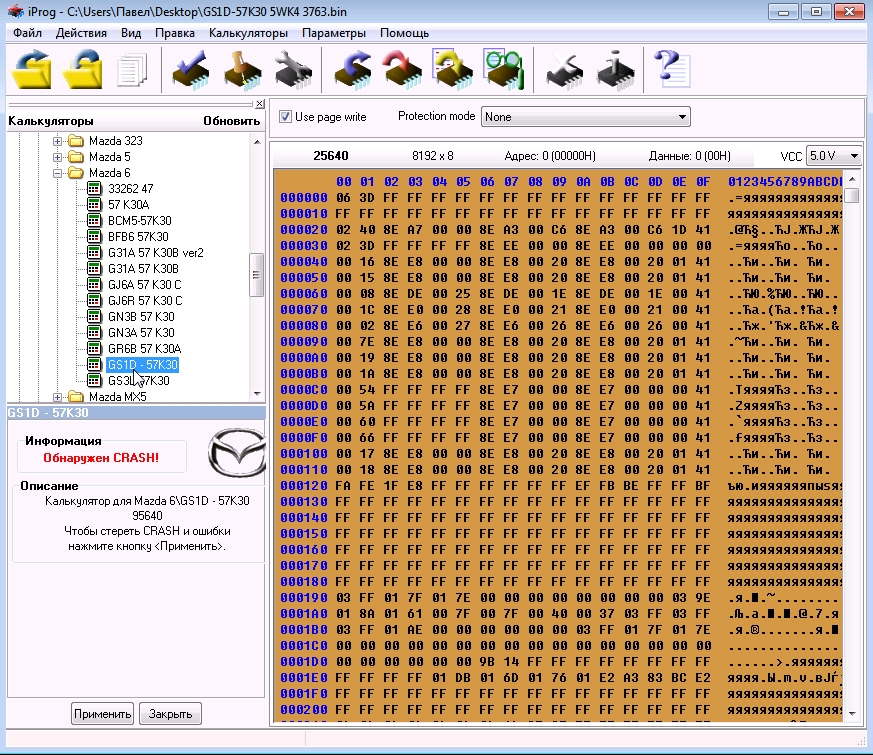Click the hex view scroll-down arrow
The width and height of the screenshot is (873, 755).
[x=852, y=713]
